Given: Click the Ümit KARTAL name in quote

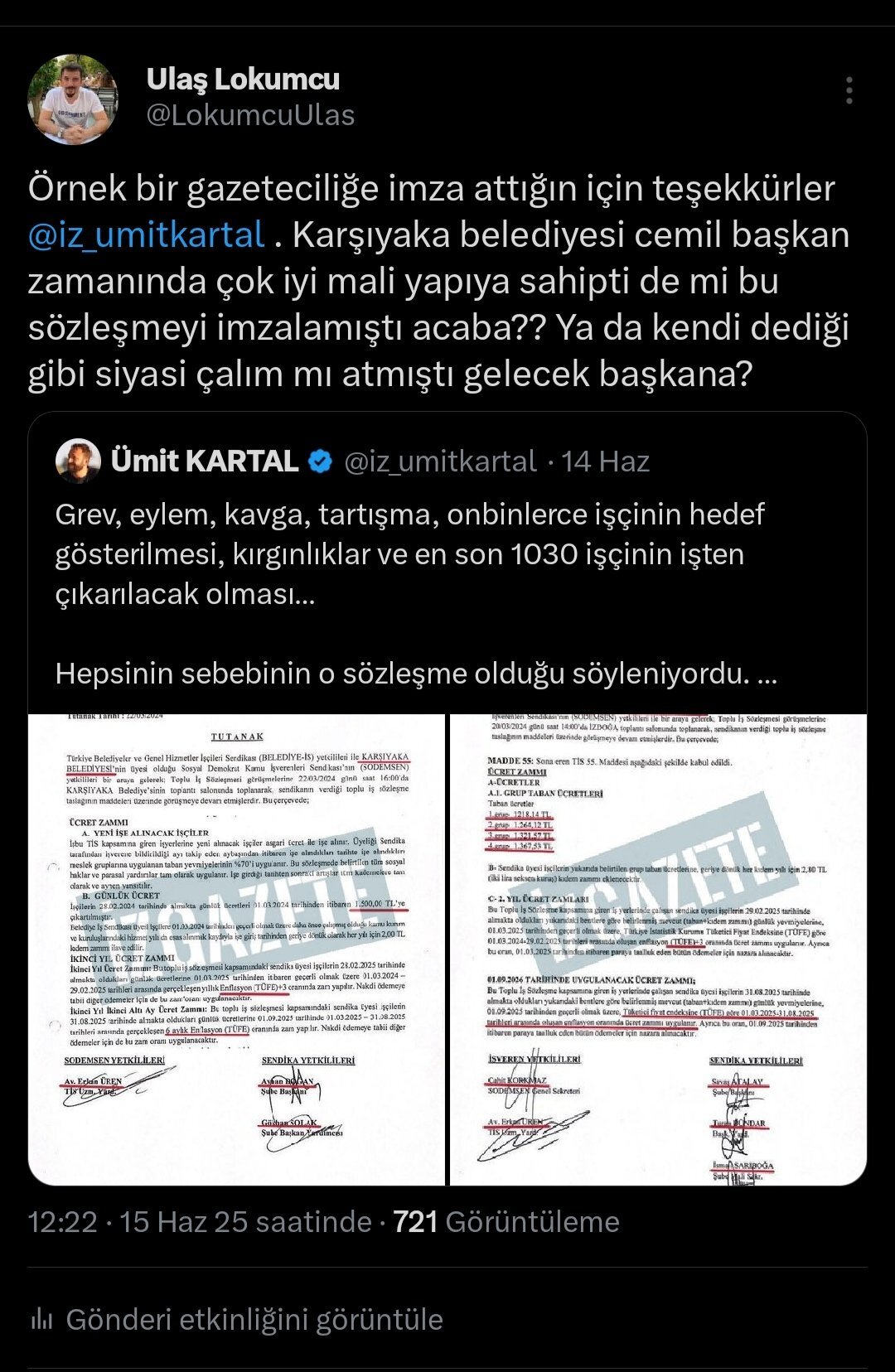Looking at the screenshot, I should 205,461.
